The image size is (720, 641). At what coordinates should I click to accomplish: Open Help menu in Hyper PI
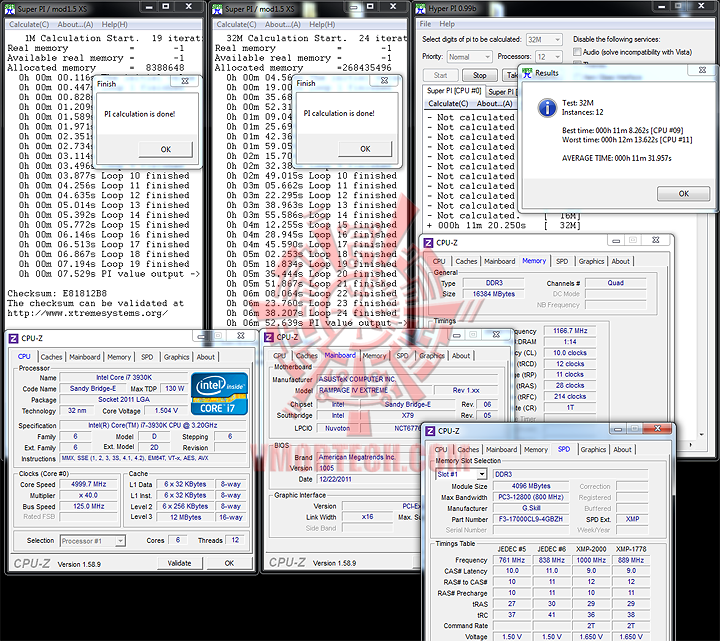pos(447,24)
